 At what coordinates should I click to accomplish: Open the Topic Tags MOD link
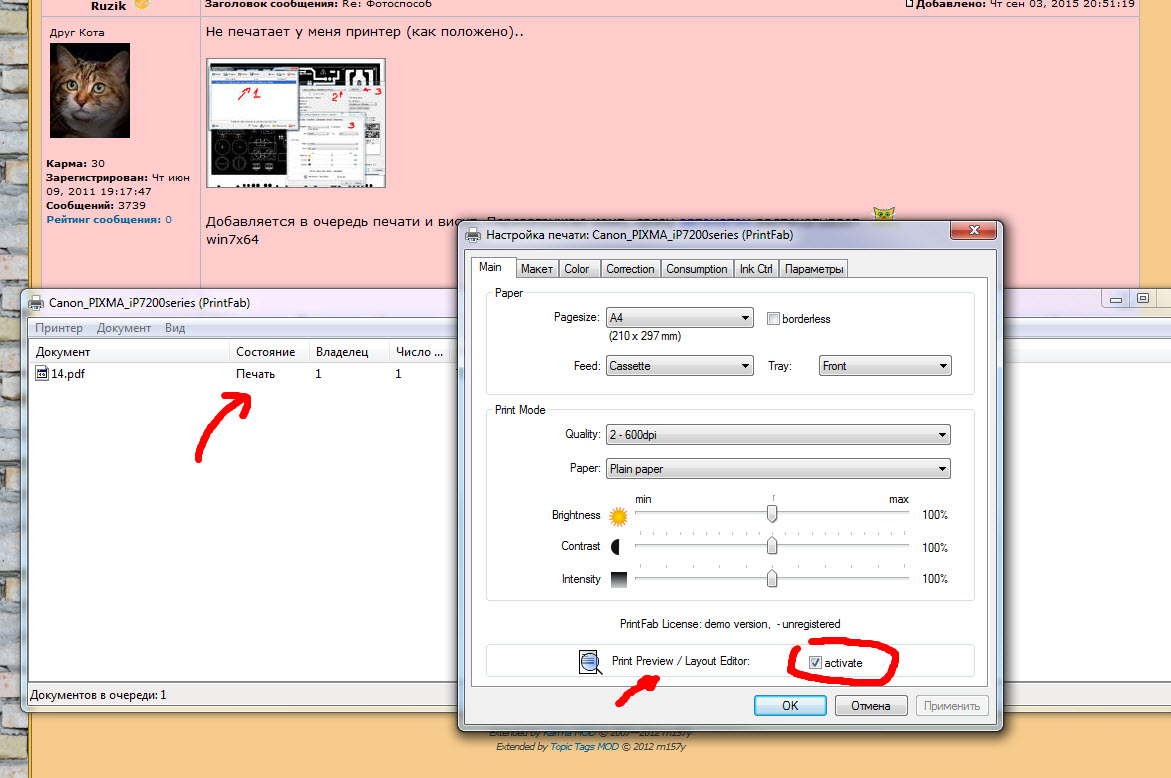[x=584, y=747]
